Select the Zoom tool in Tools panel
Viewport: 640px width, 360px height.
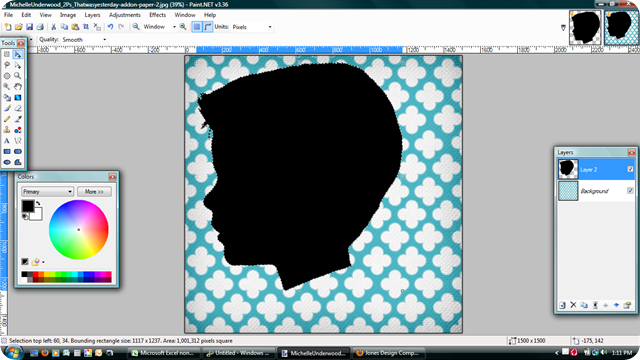18,76
